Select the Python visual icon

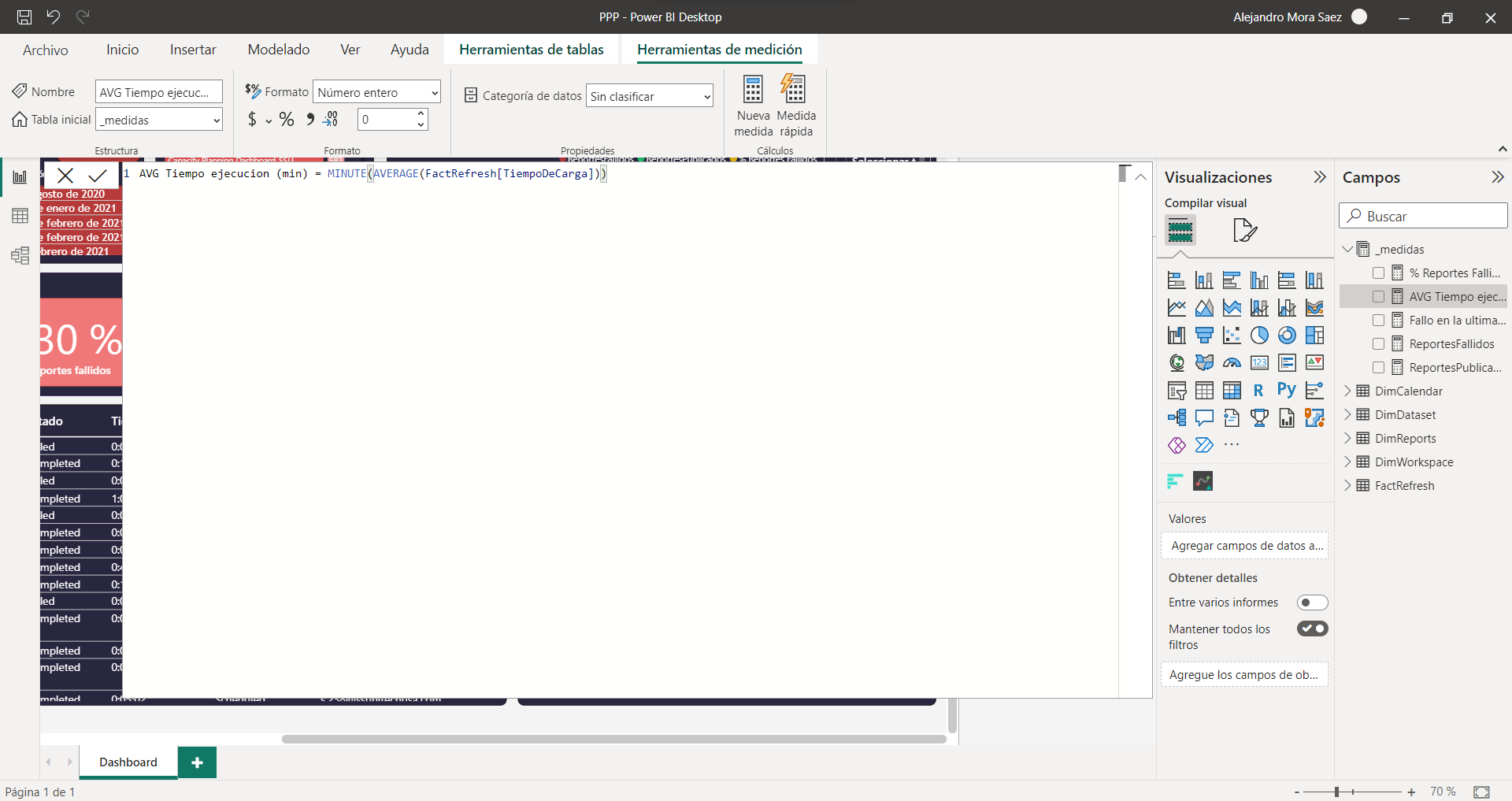[x=1286, y=390]
